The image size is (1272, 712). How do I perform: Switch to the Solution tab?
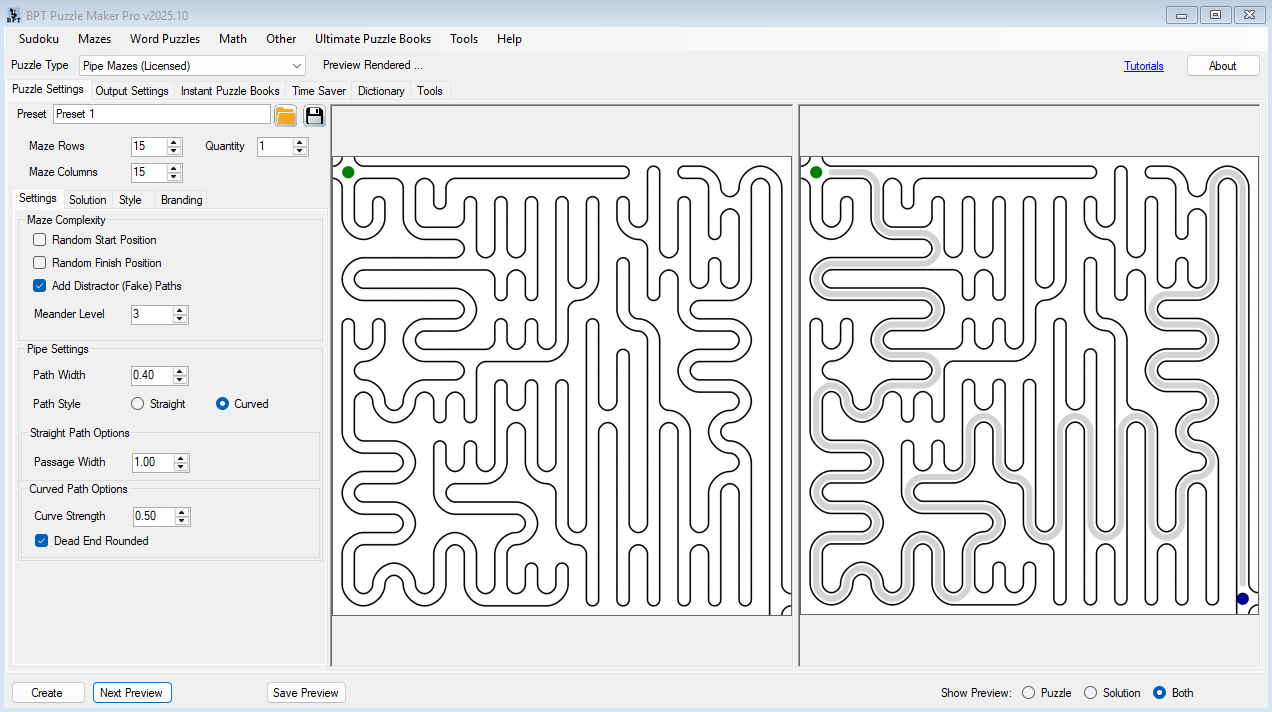[87, 199]
